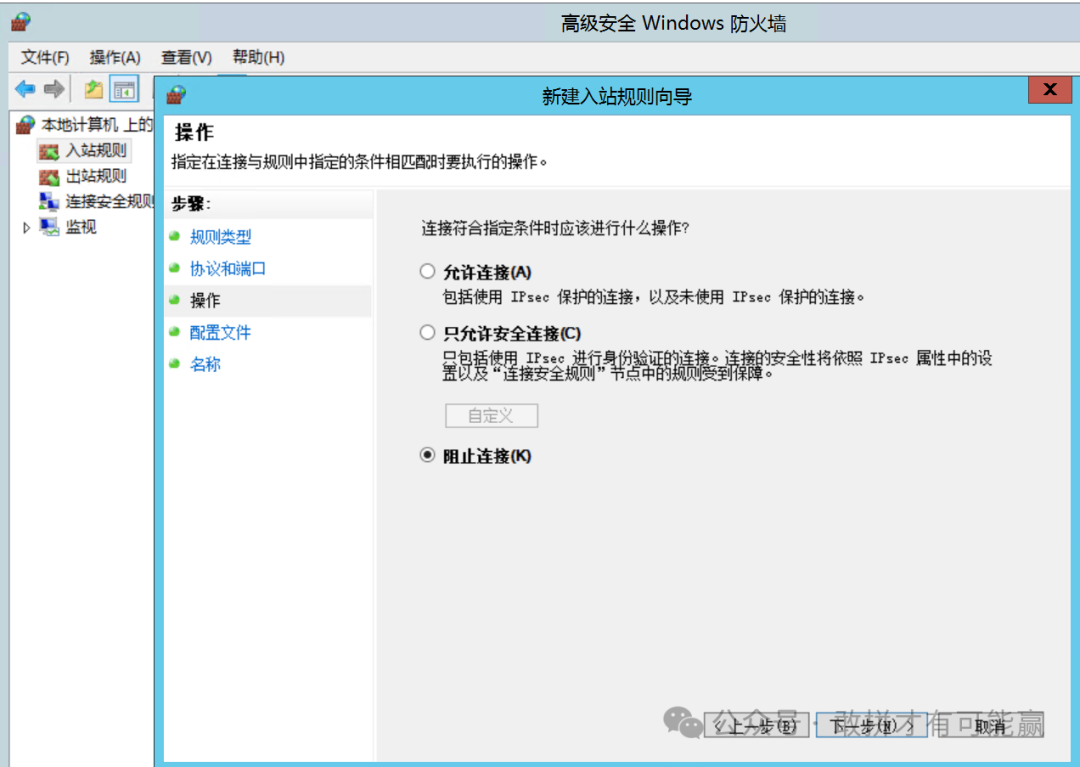Click the current 操作 step in steps list
The image size is (1080, 767).
205,300
